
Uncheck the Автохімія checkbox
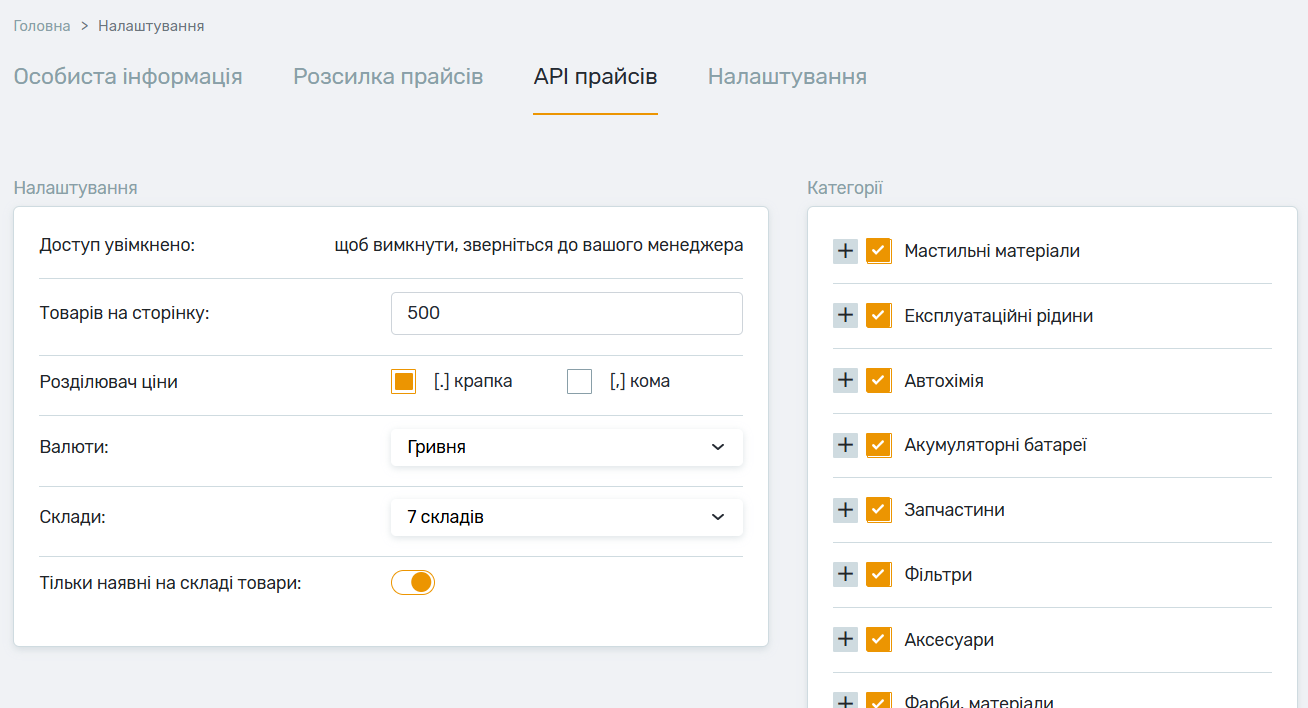coord(879,381)
